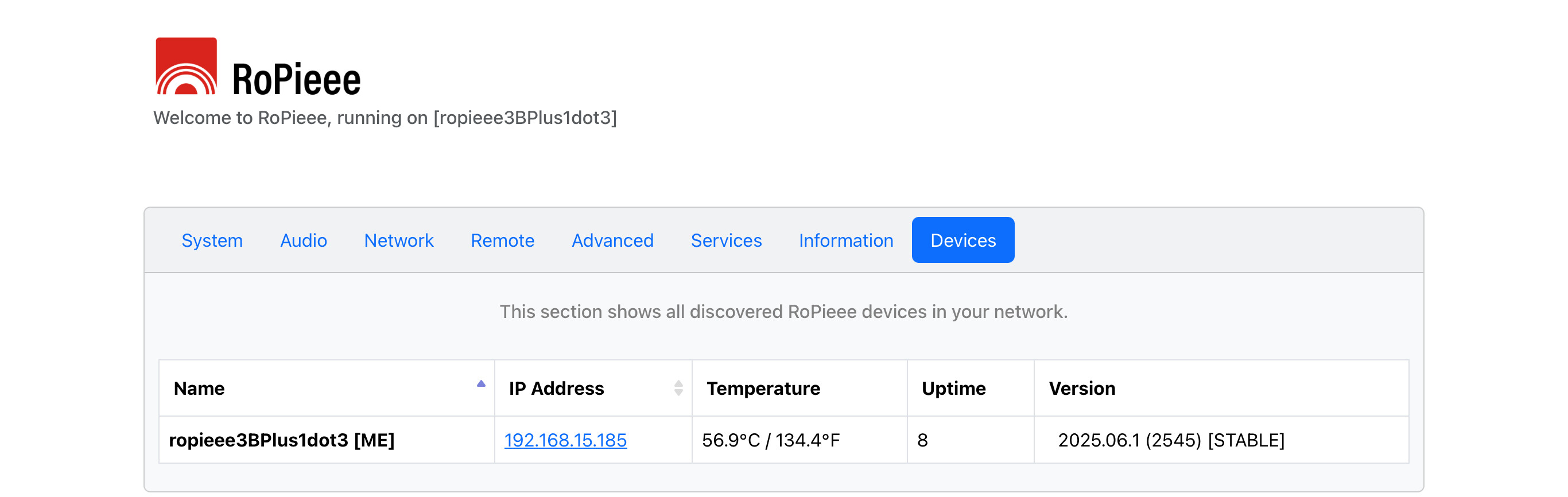Click the RoPieee title text

click(x=296, y=80)
